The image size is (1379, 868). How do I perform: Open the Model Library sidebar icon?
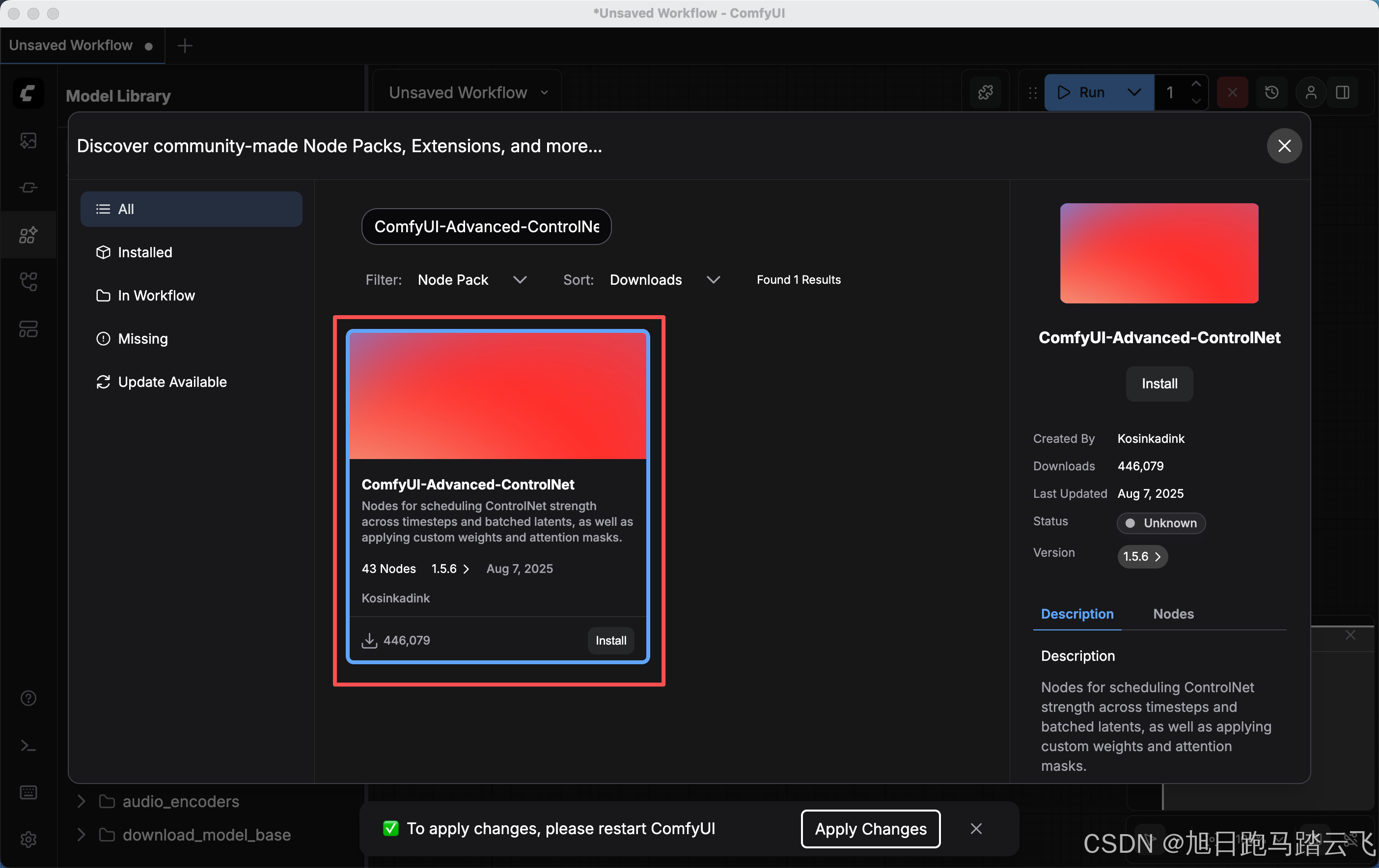(28, 235)
